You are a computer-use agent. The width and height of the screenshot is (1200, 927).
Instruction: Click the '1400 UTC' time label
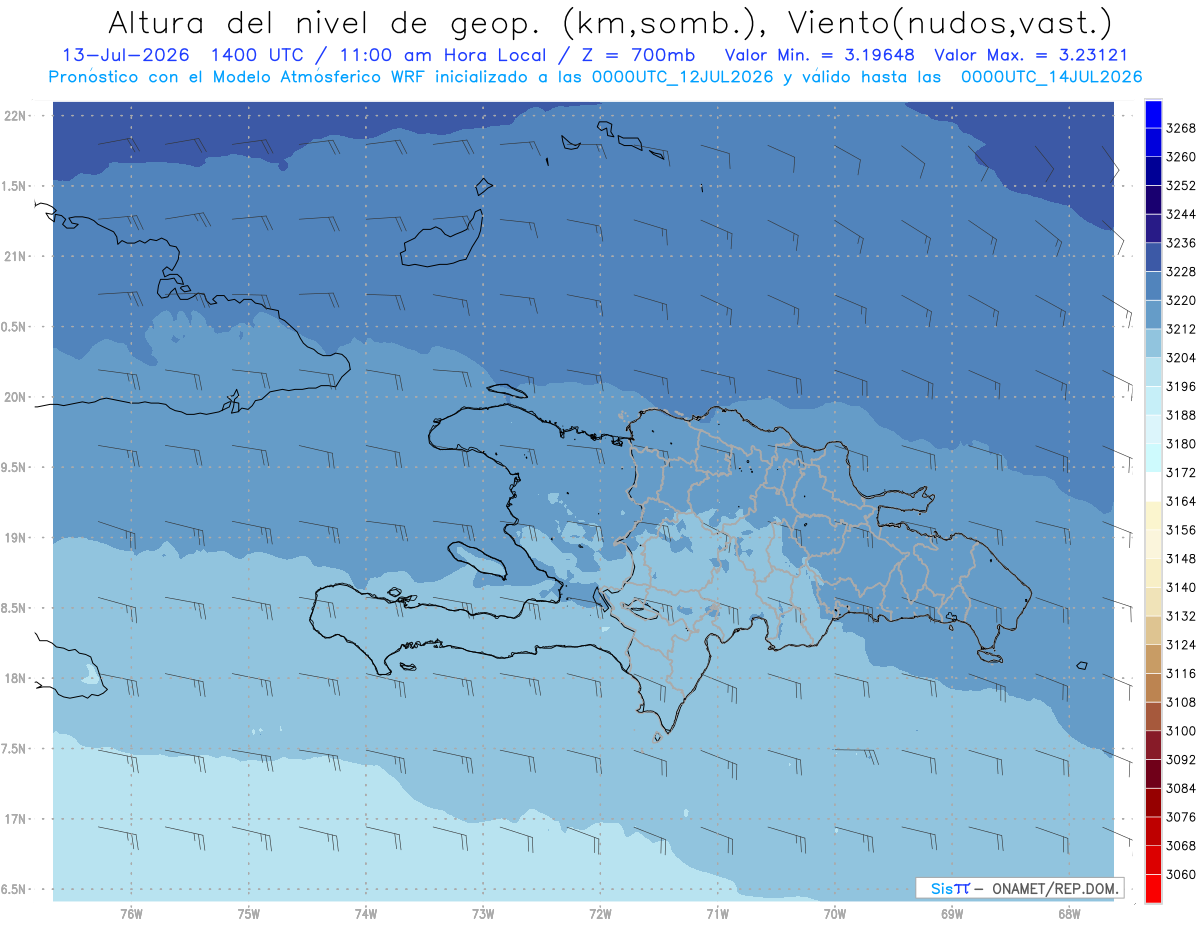click(259, 56)
